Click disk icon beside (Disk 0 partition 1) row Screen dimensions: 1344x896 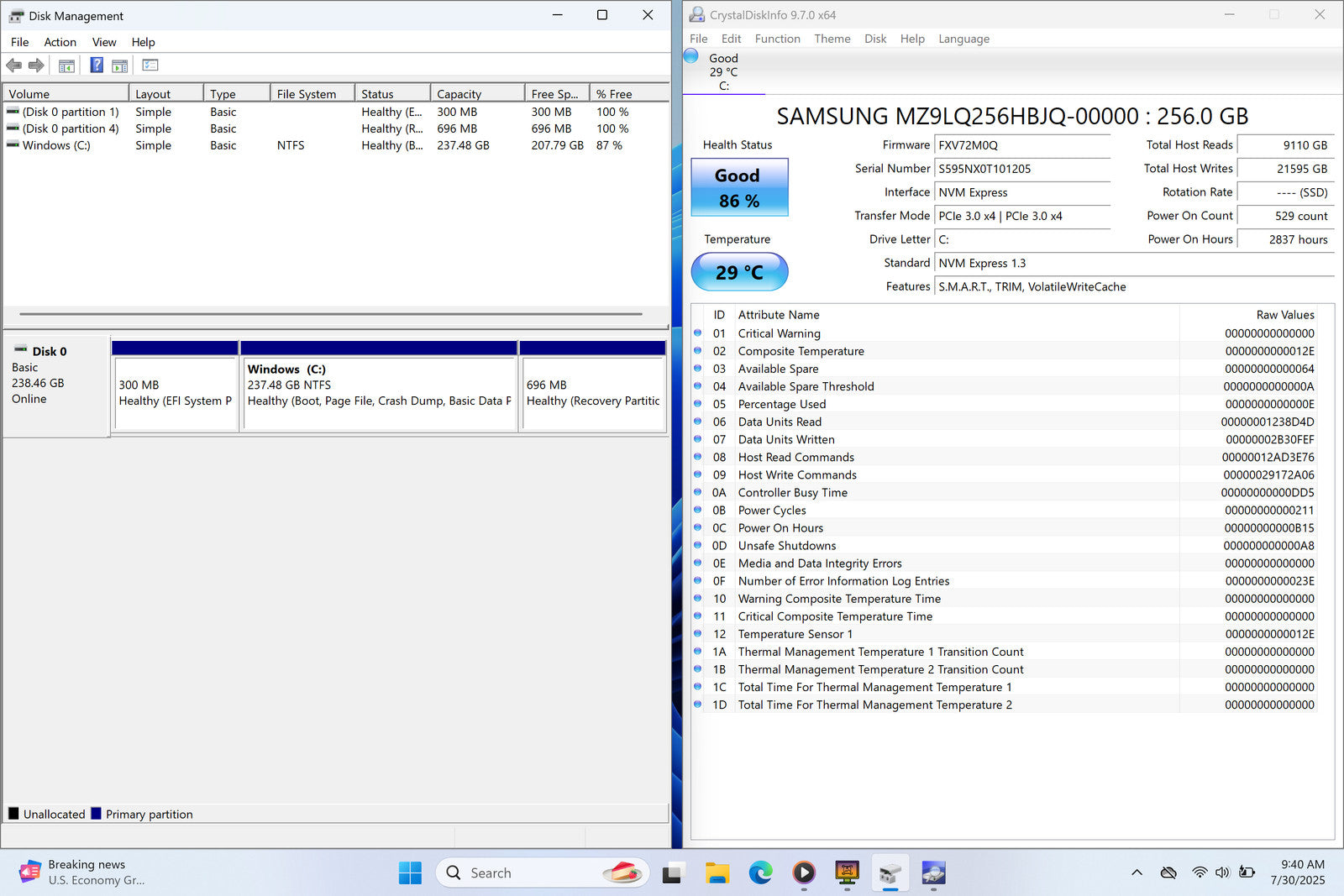(13, 112)
